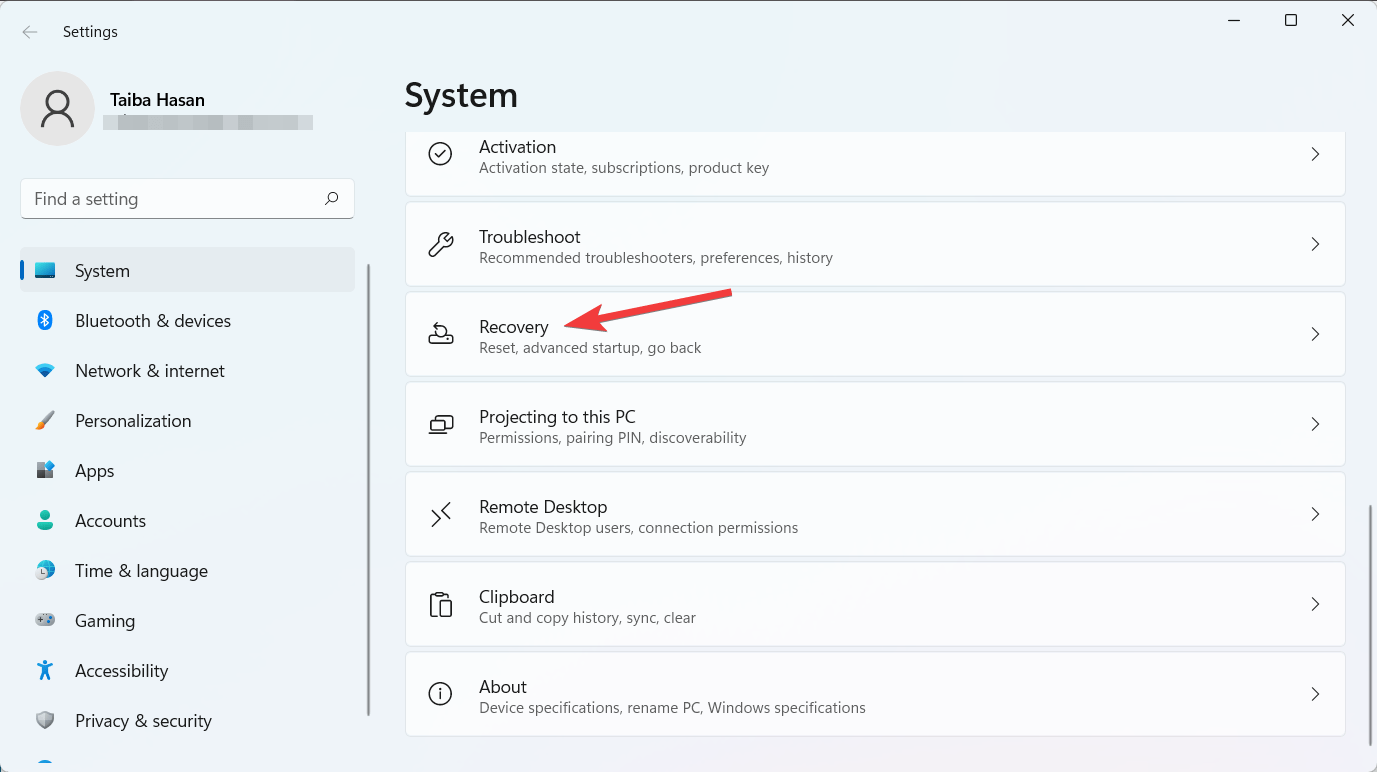Click the Recovery icon in System list

click(x=440, y=334)
